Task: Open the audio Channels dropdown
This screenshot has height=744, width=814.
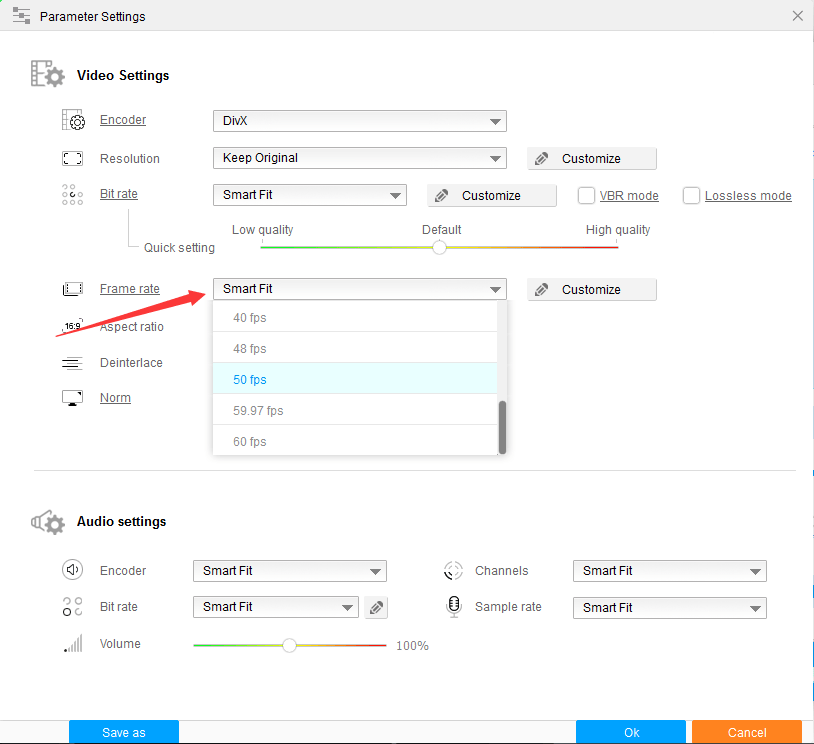Action: [x=670, y=571]
